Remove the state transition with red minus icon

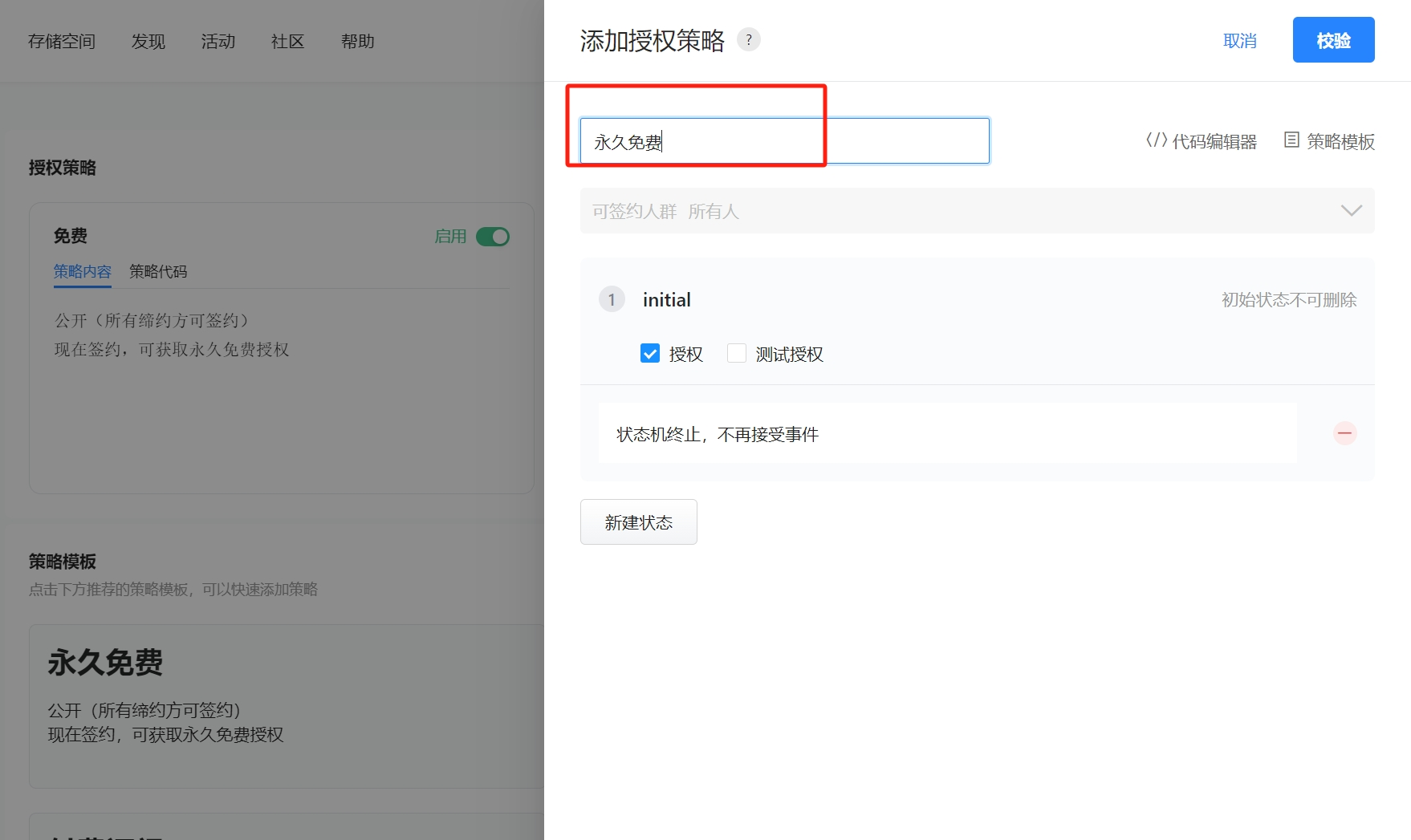click(x=1345, y=433)
